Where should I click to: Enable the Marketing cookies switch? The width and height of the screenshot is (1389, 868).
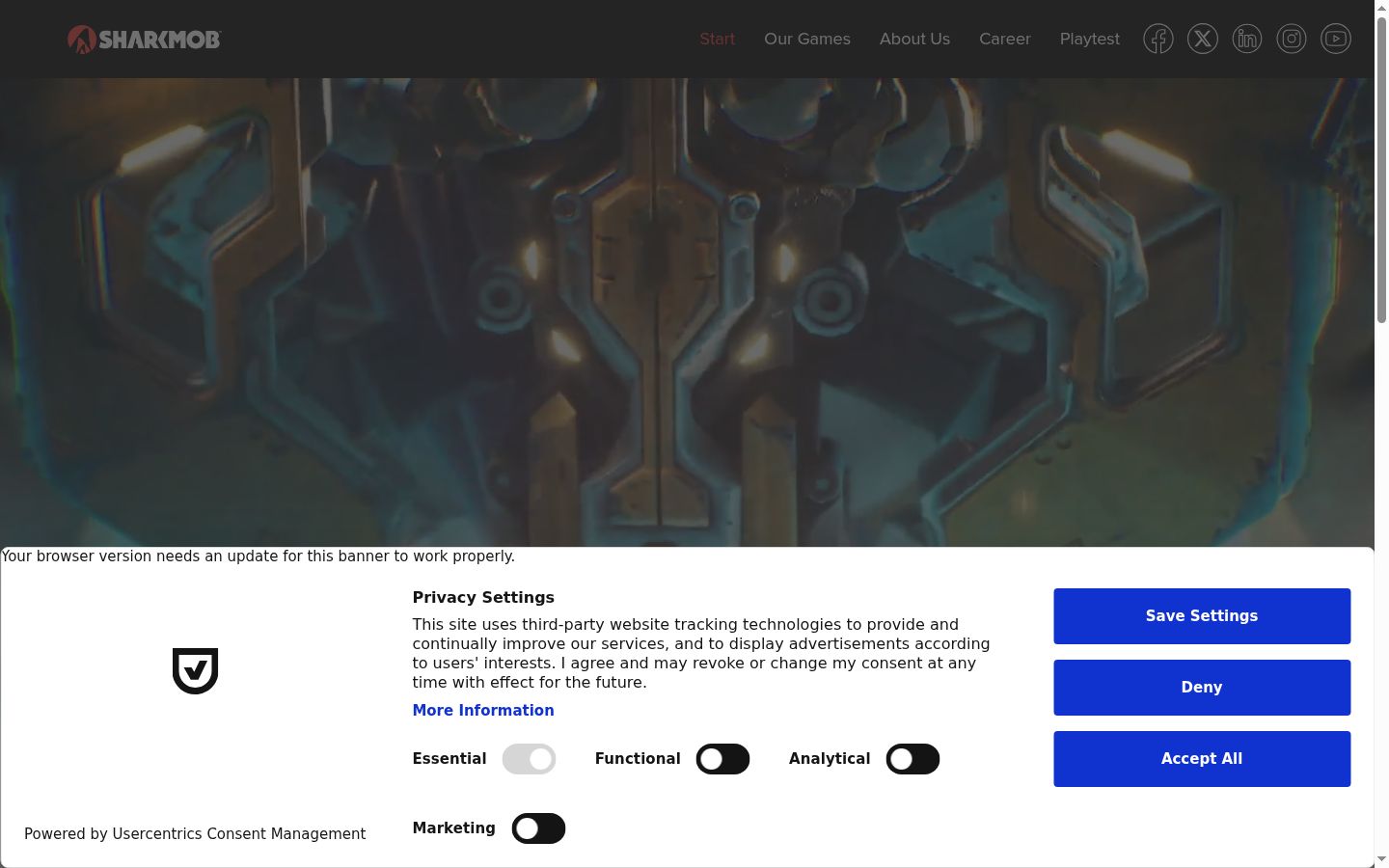coord(539,828)
